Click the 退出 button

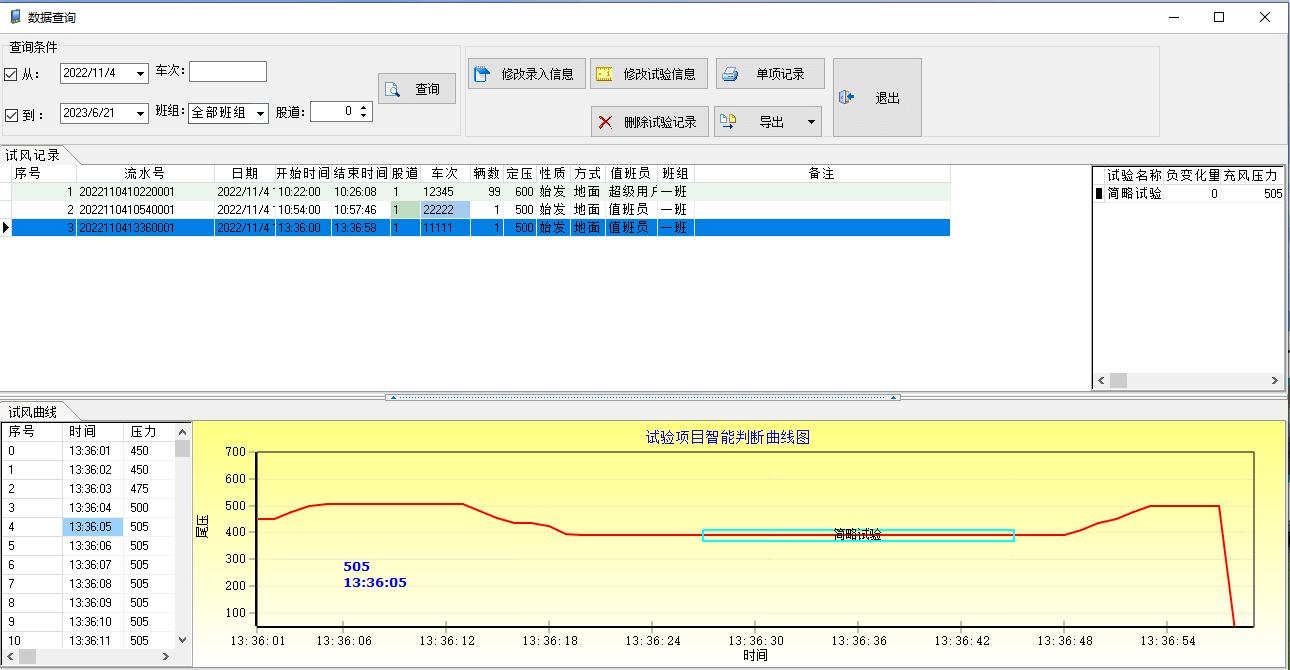(877, 97)
